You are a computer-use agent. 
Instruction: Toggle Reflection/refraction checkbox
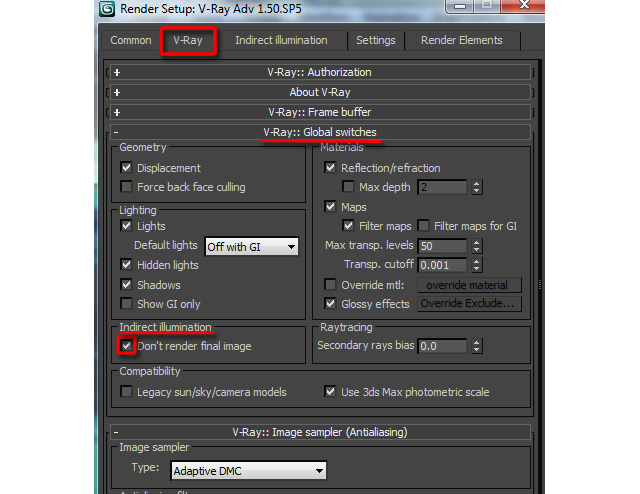330,168
